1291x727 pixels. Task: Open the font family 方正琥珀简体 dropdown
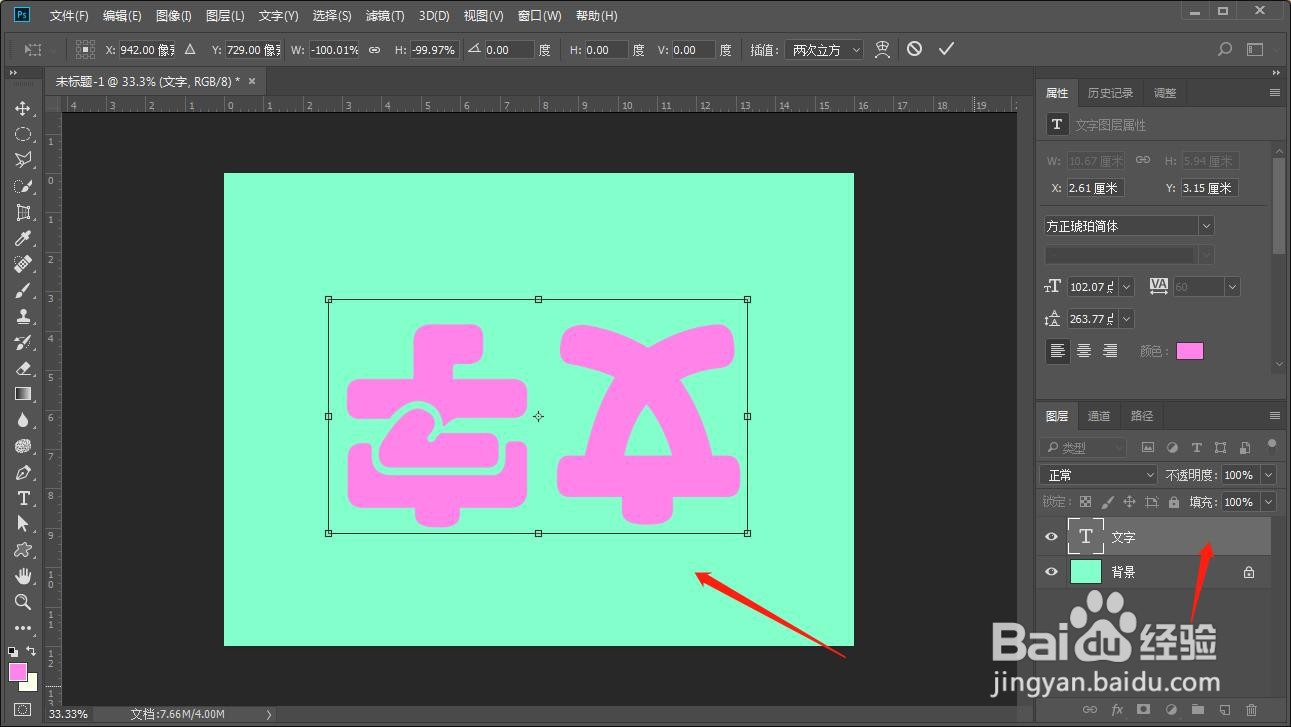[x=1128, y=226]
